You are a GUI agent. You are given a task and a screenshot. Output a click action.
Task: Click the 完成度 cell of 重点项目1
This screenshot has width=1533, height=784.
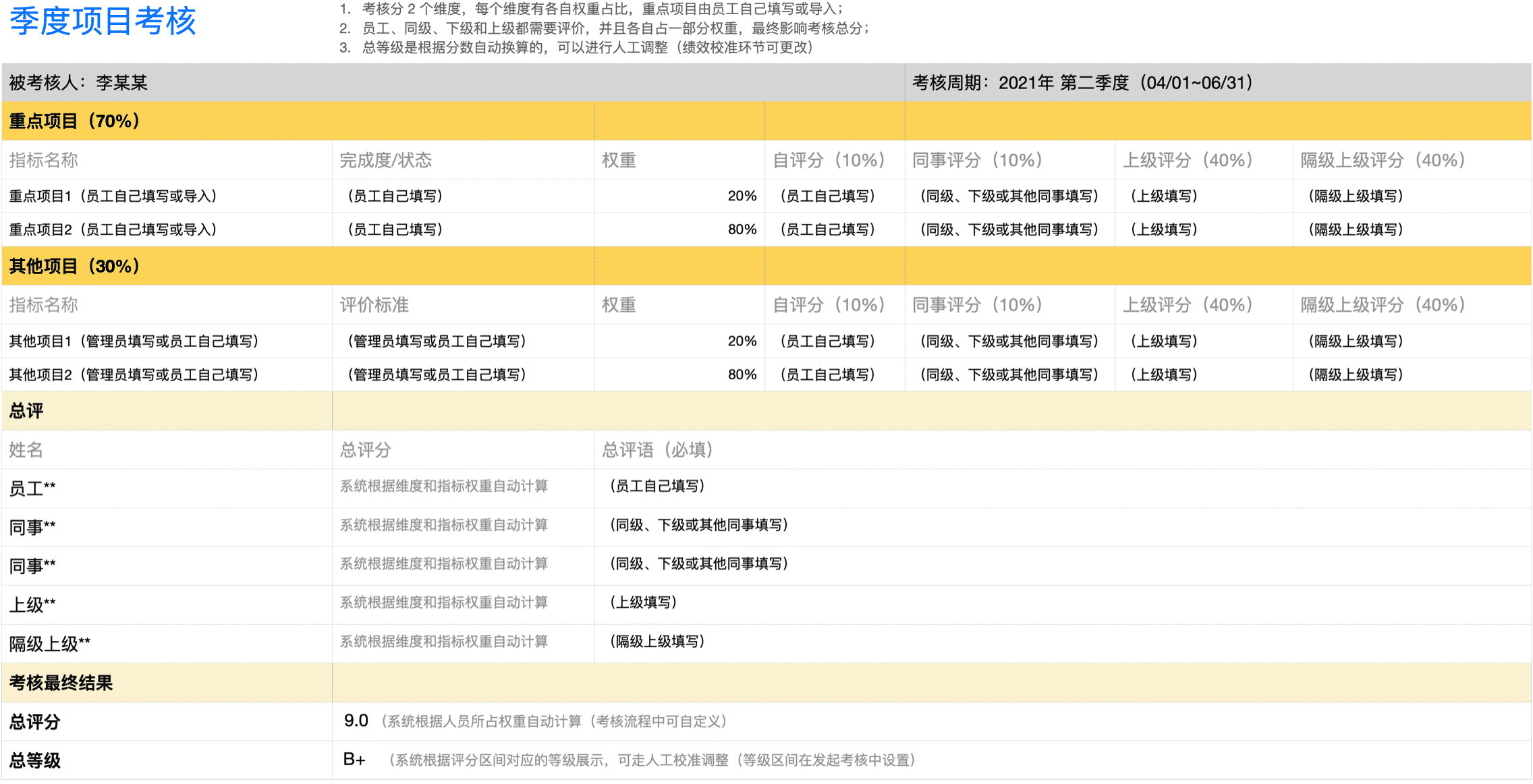[x=464, y=196]
